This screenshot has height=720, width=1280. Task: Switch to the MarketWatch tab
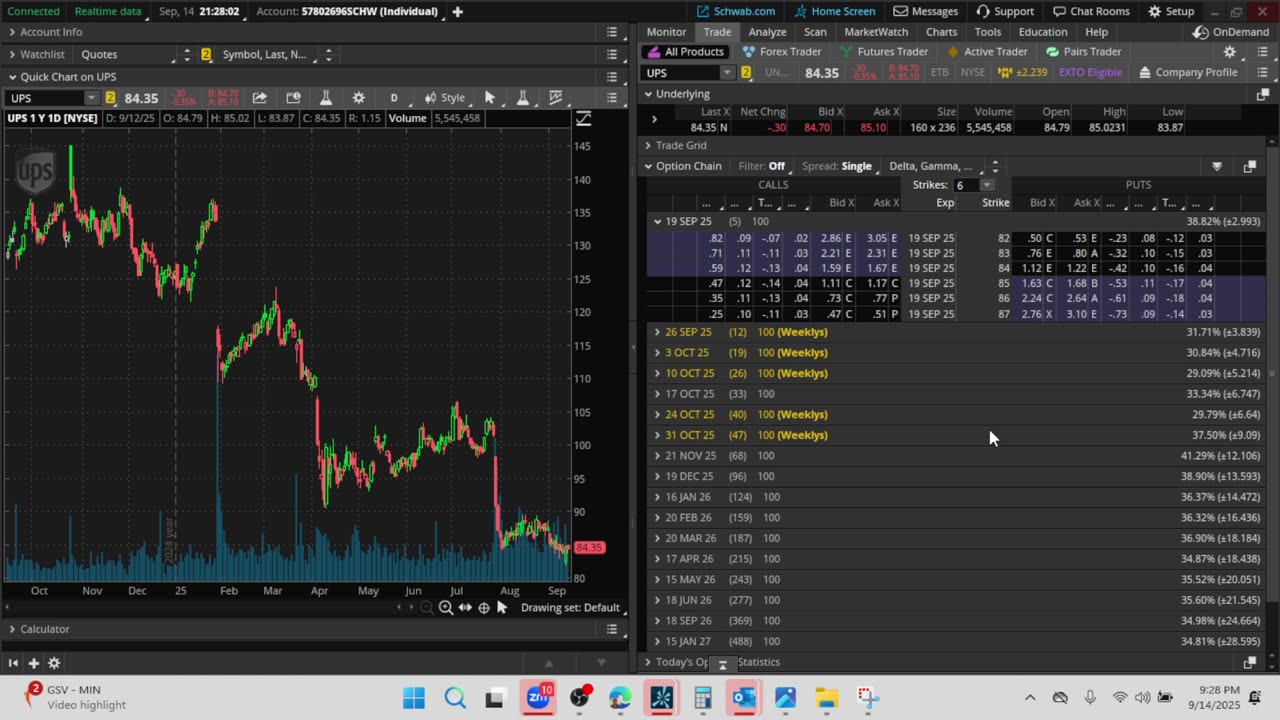876,32
